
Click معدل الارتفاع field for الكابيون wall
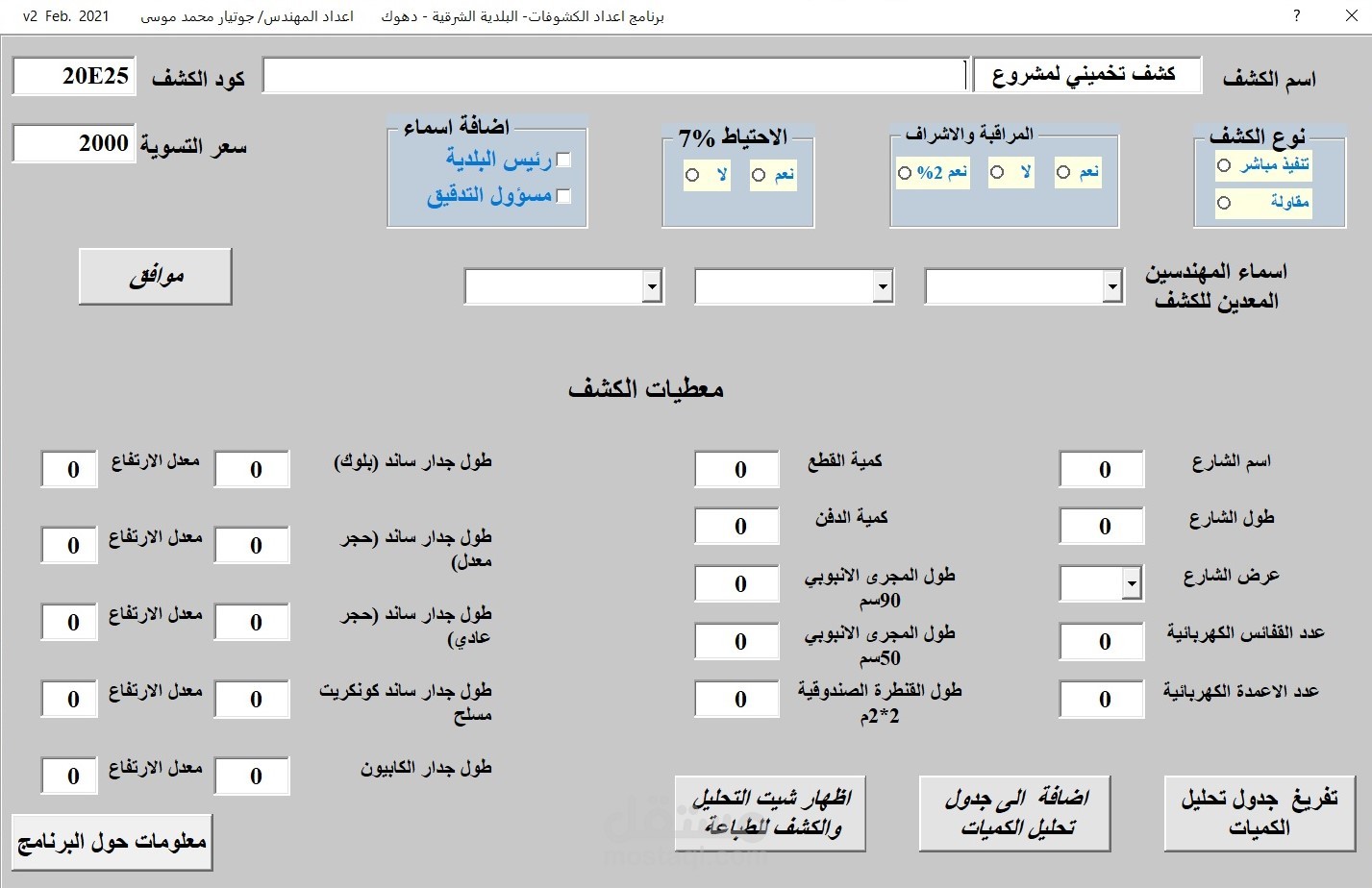(69, 776)
